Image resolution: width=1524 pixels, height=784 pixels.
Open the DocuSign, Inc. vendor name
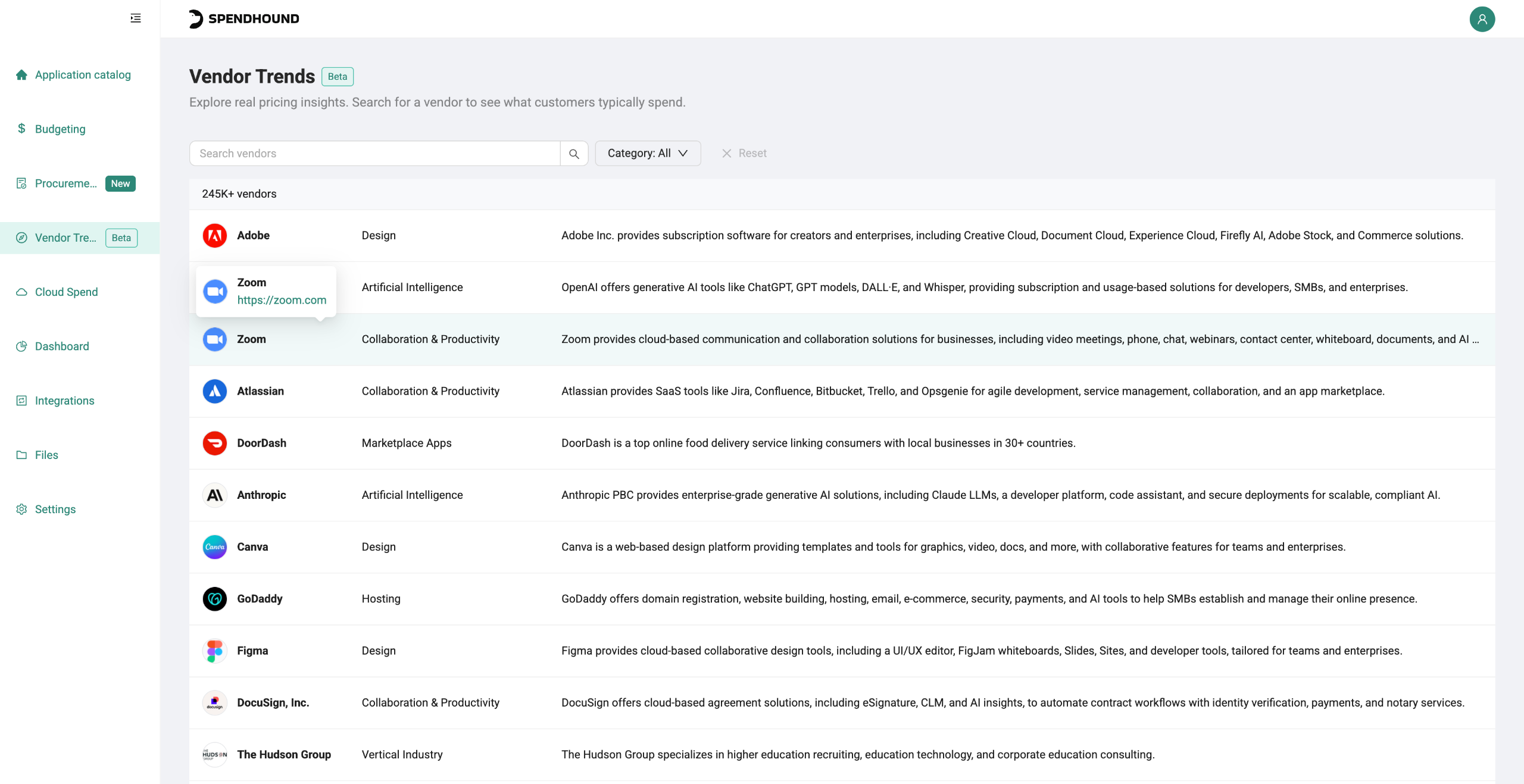click(x=273, y=702)
